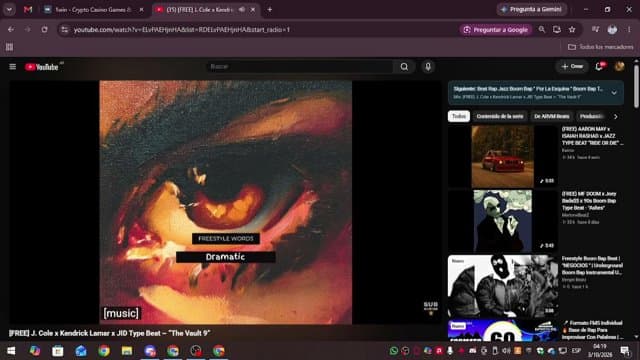This screenshot has width=640, height=360.
Task: Click the install app icon in address bar
Action: [557, 29]
